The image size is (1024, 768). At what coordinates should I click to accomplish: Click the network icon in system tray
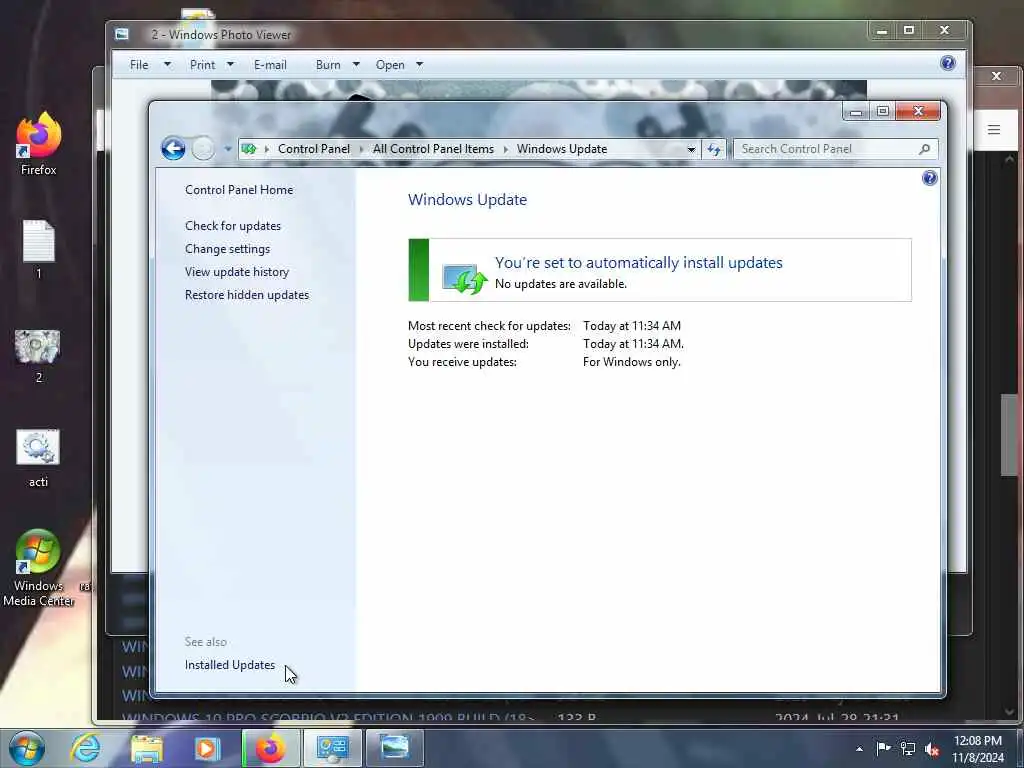click(x=908, y=748)
